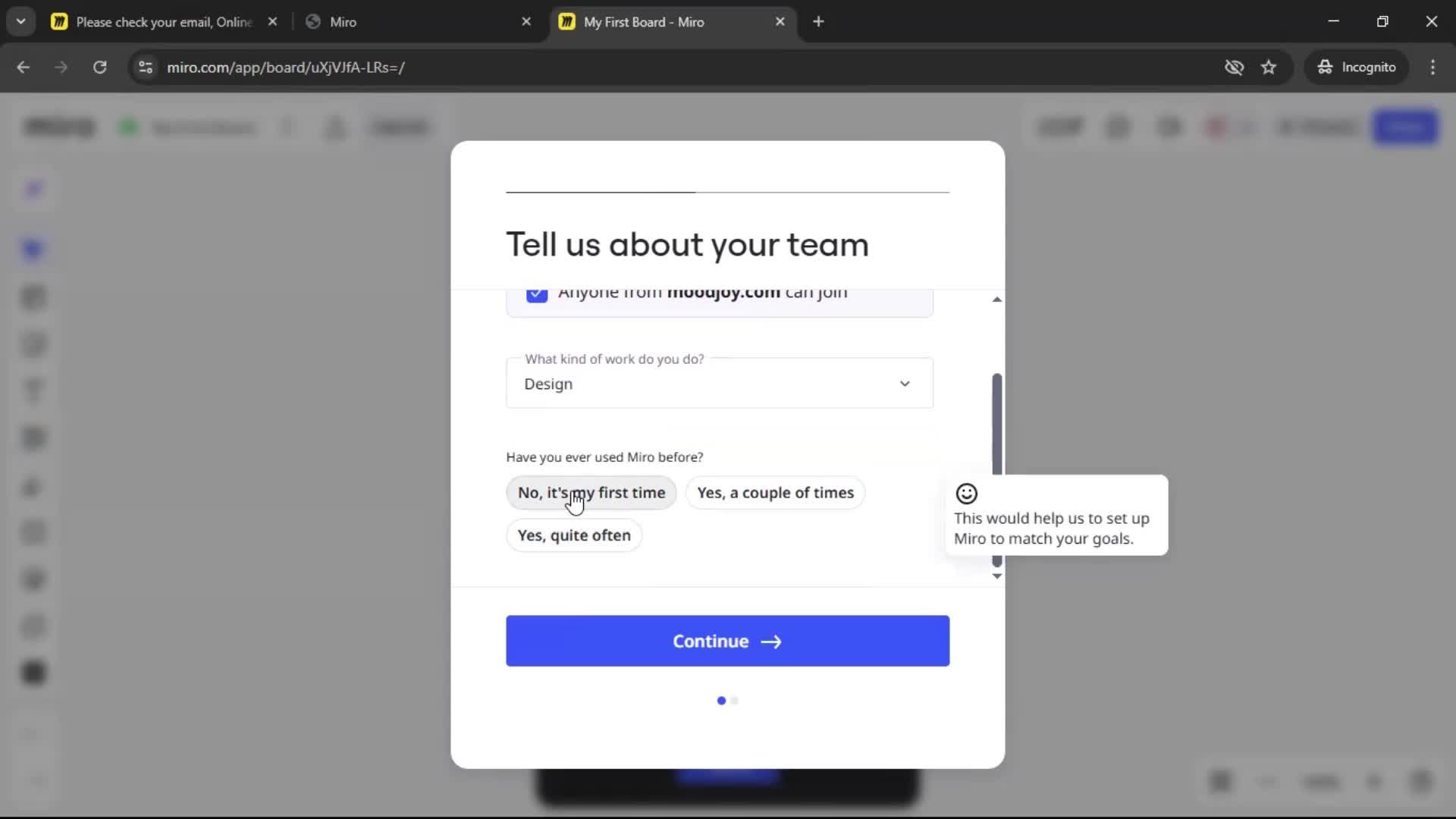Click the dialog scrollbar up arrow
Image resolution: width=1456 pixels, height=819 pixels.
point(997,300)
